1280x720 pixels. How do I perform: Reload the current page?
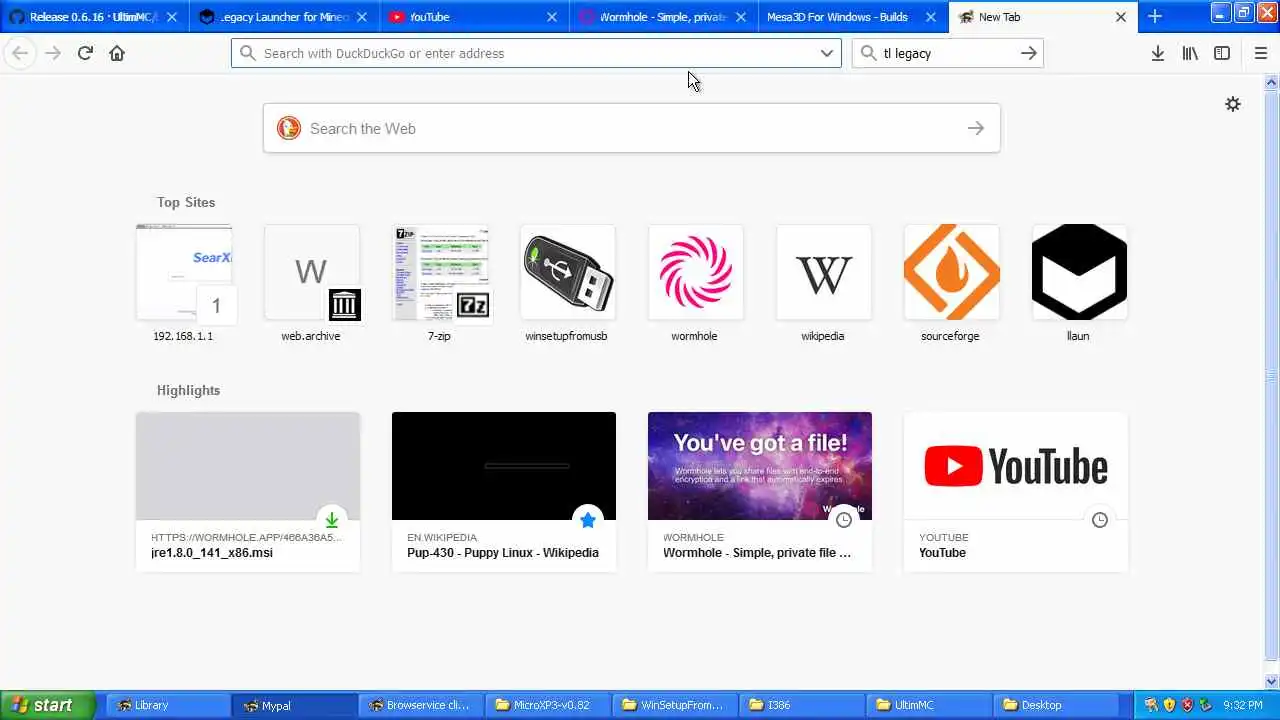point(85,53)
